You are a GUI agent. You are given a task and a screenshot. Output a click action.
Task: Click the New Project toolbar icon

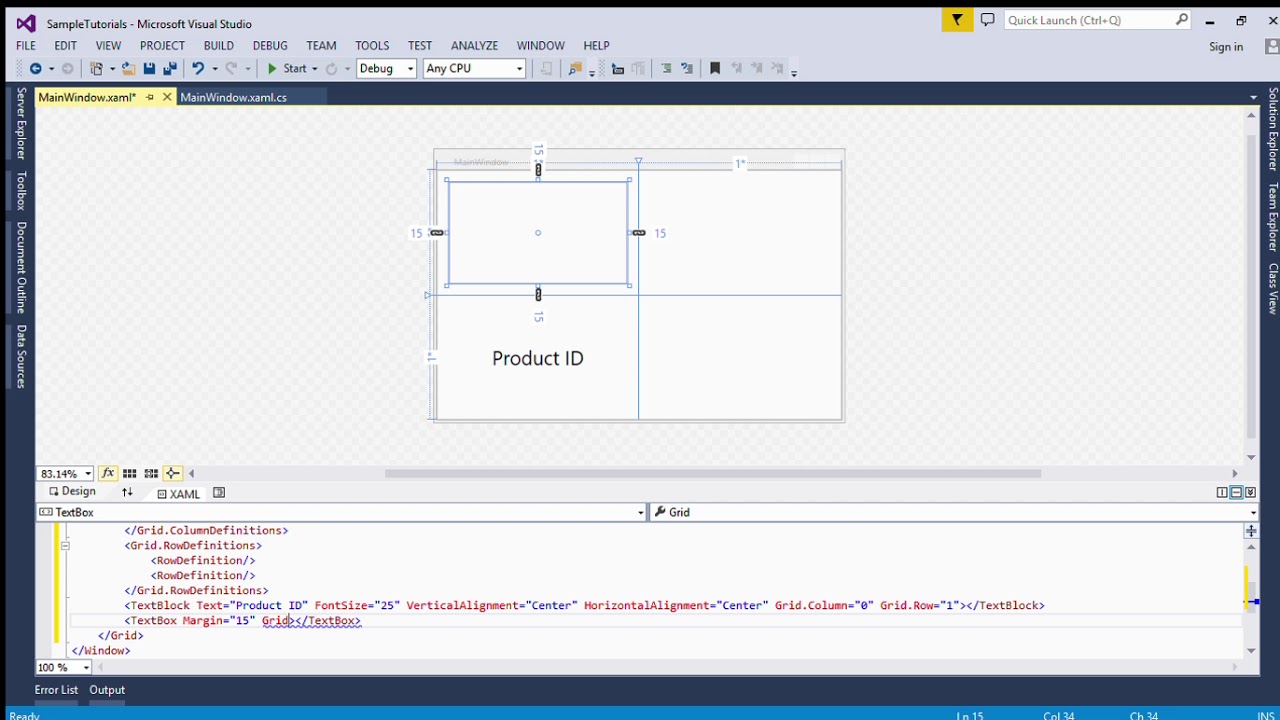point(97,68)
